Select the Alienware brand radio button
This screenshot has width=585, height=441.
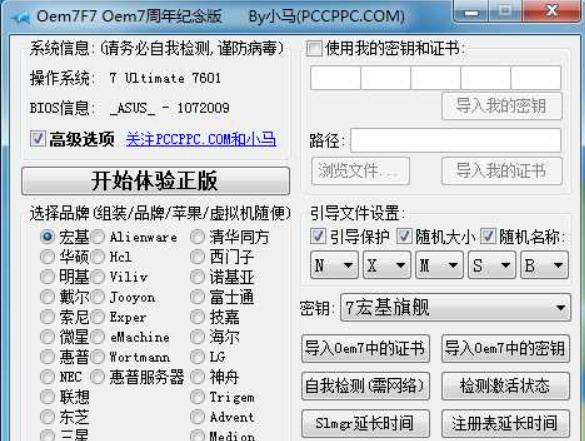coord(98,237)
